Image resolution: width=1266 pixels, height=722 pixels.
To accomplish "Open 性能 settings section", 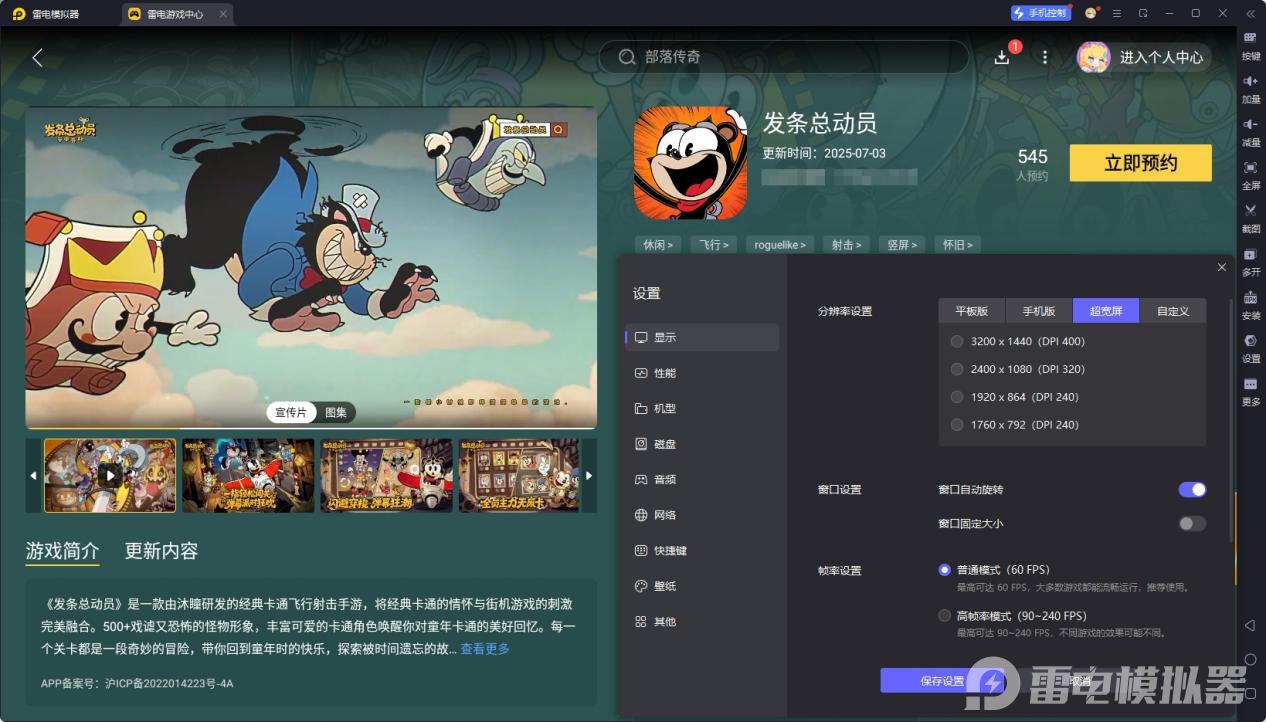I will pos(702,373).
